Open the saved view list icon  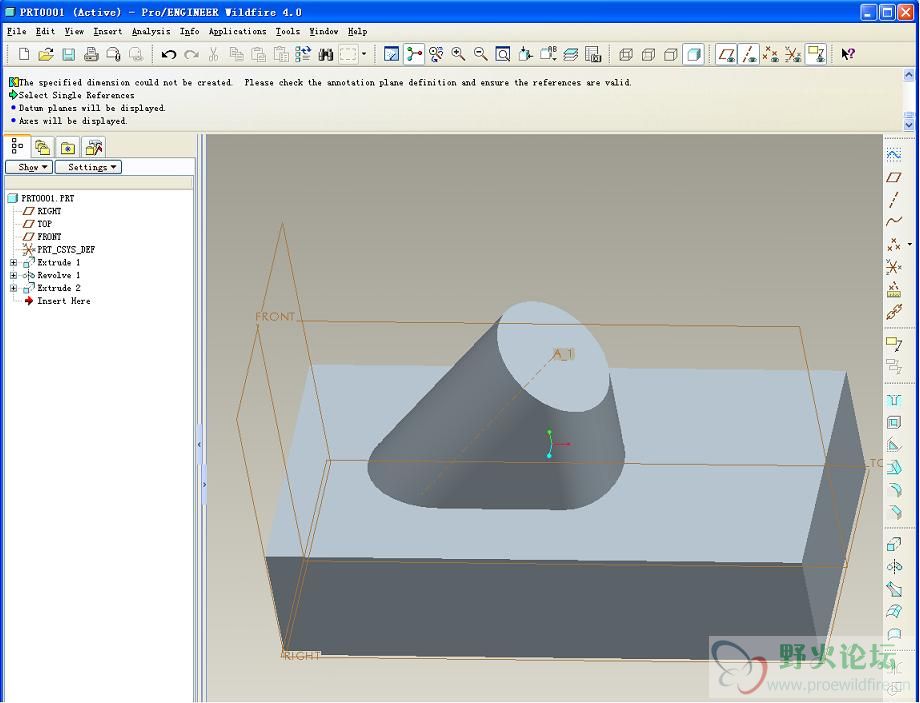(x=547, y=55)
